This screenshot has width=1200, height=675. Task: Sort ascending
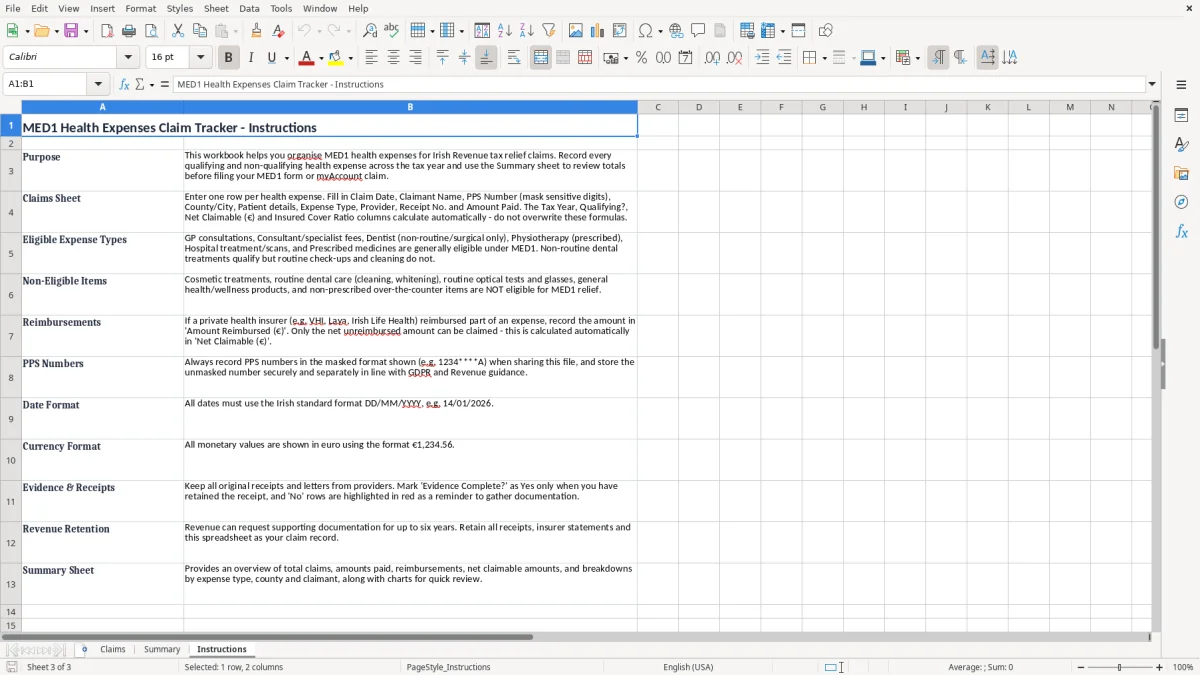tap(505, 31)
